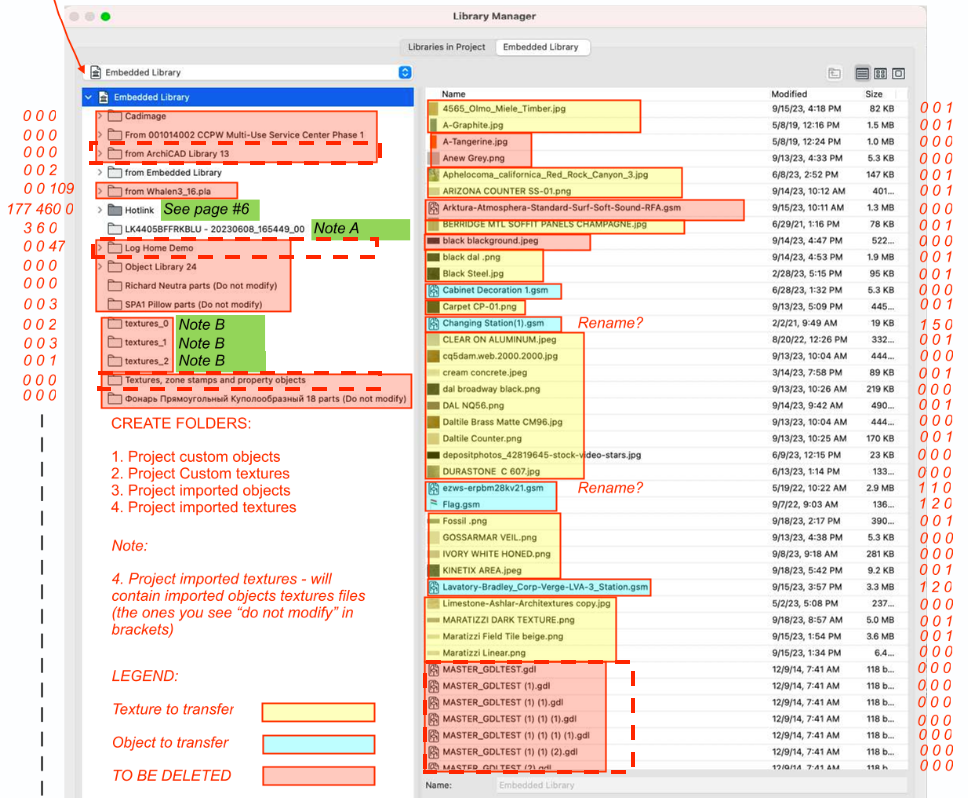Screen dimensions: 968x798
Task: Select Textures, zone stamps and property objects folder
Action: point(207,380)
